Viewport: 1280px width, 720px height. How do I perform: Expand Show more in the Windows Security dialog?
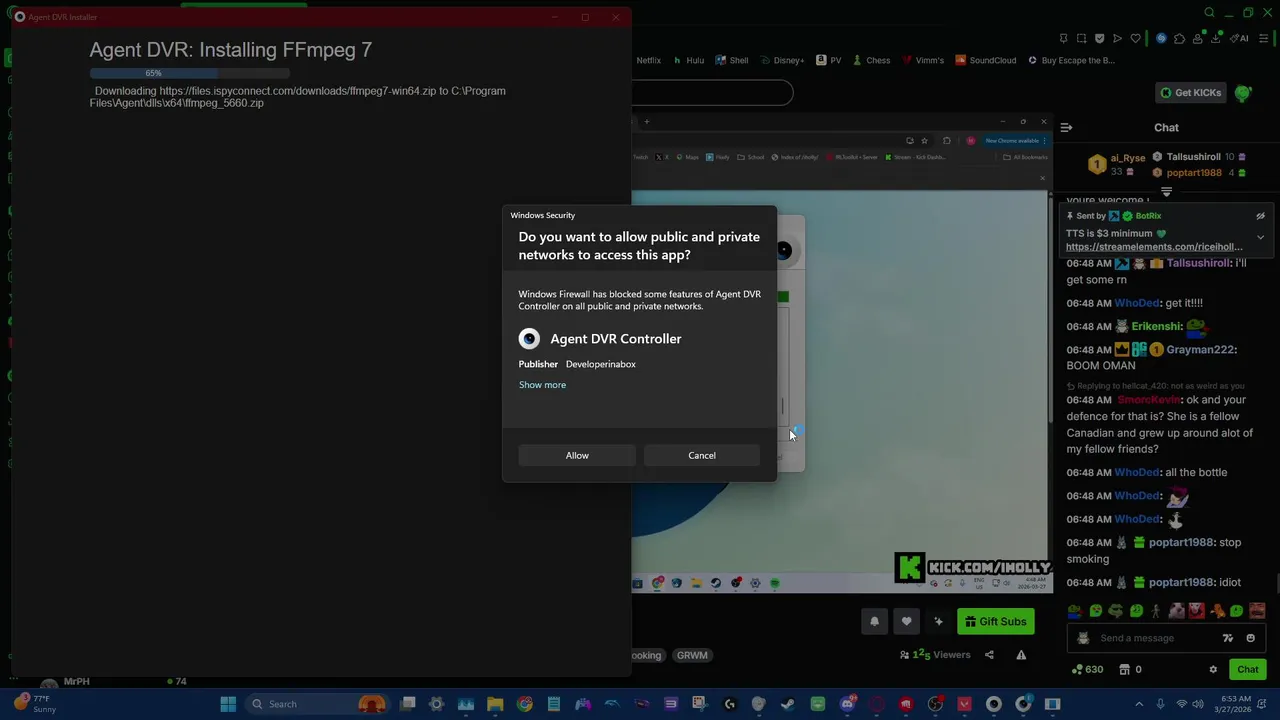click(x=542, y=385)
